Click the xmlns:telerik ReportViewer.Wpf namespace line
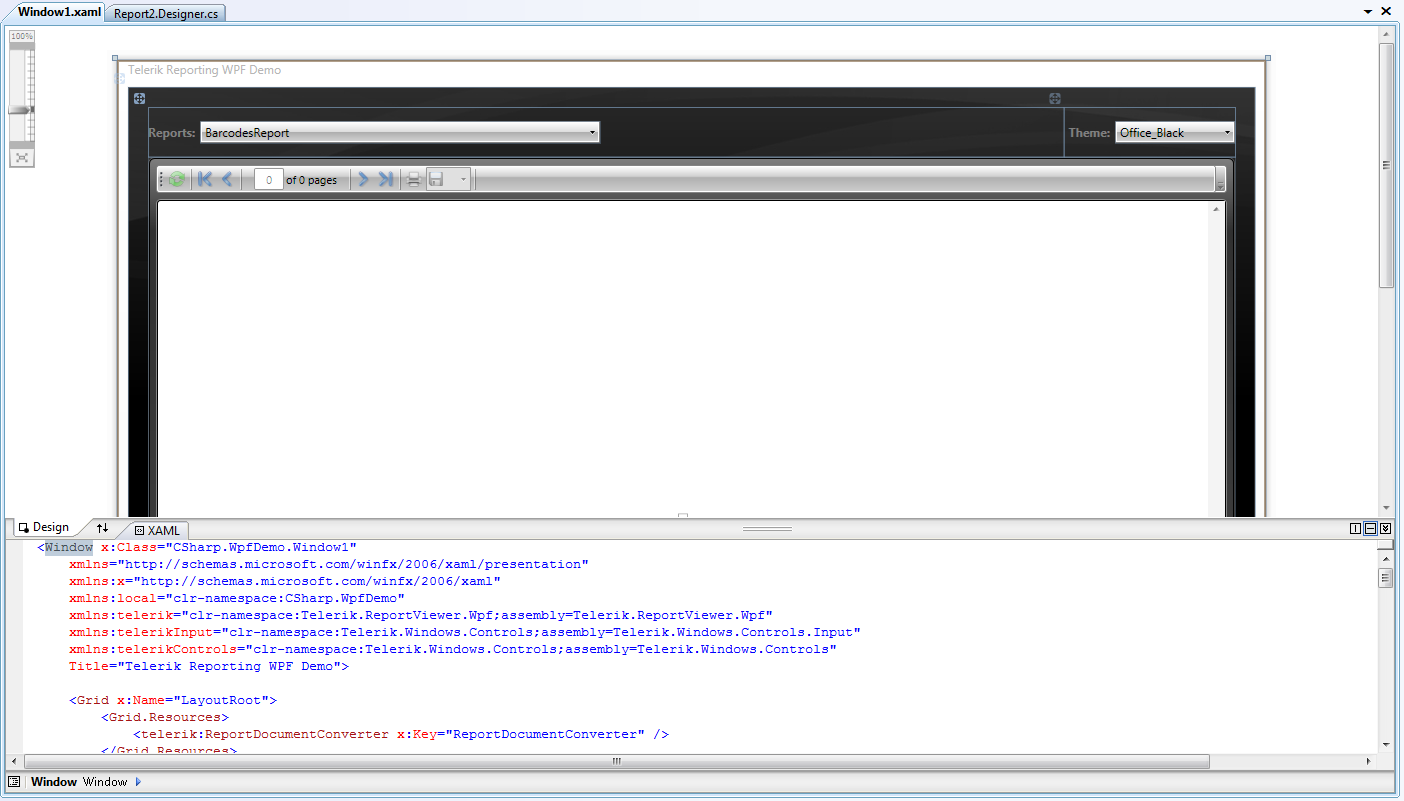Viewport: 1404px width, 801px height. 421,615
